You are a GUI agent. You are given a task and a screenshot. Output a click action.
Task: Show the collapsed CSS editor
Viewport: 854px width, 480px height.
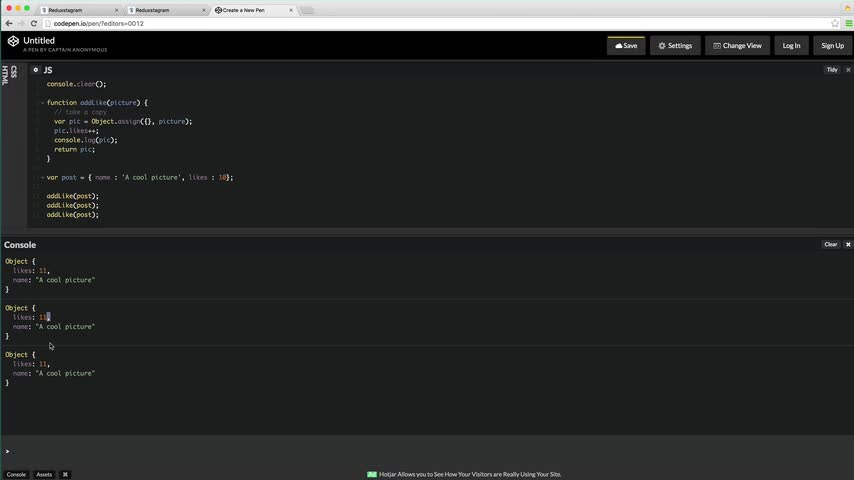point(14,72)
